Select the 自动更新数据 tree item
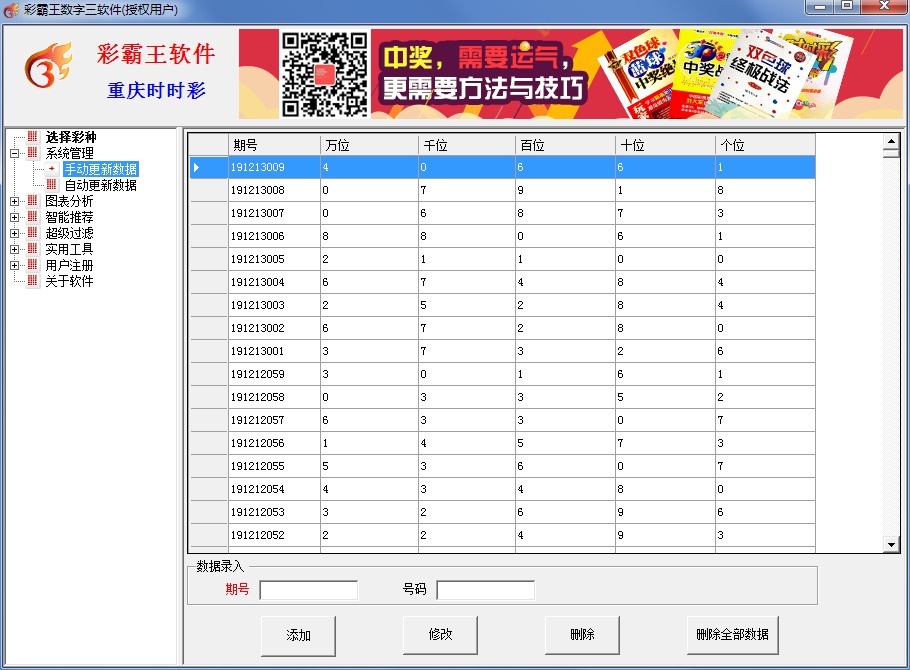The image size is (910, 670). click(x=100, y=185)
